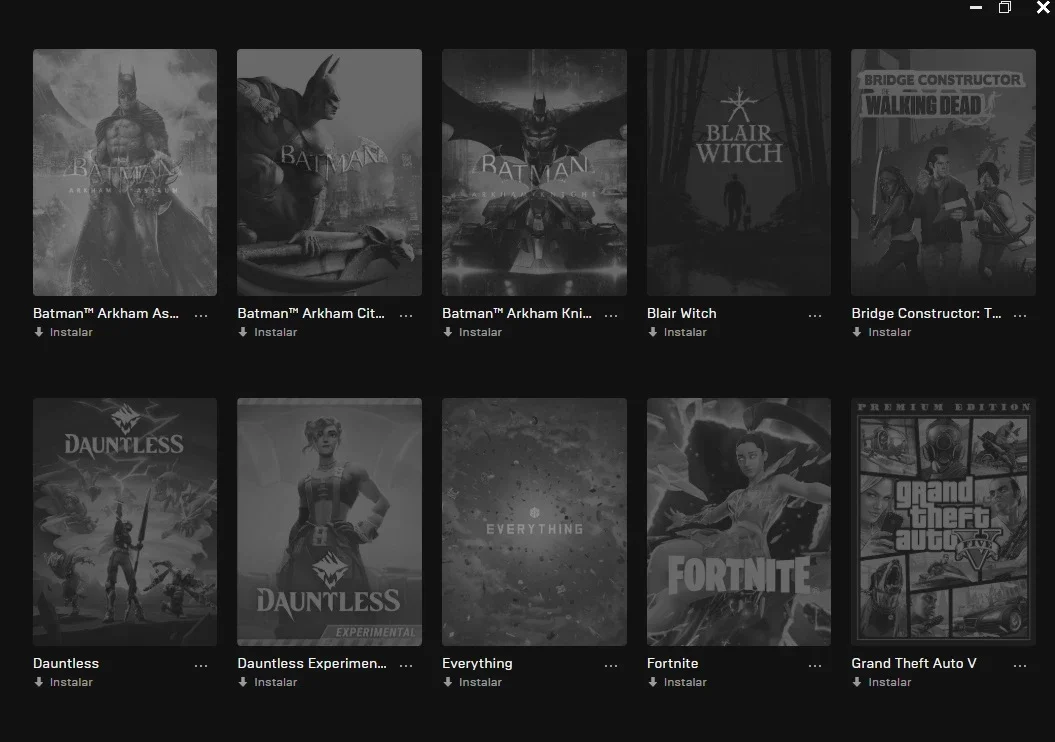This screenshot has height=742, width=1055.
Task: Click the 'Fortnite' title text
Action: click(672, 663)
